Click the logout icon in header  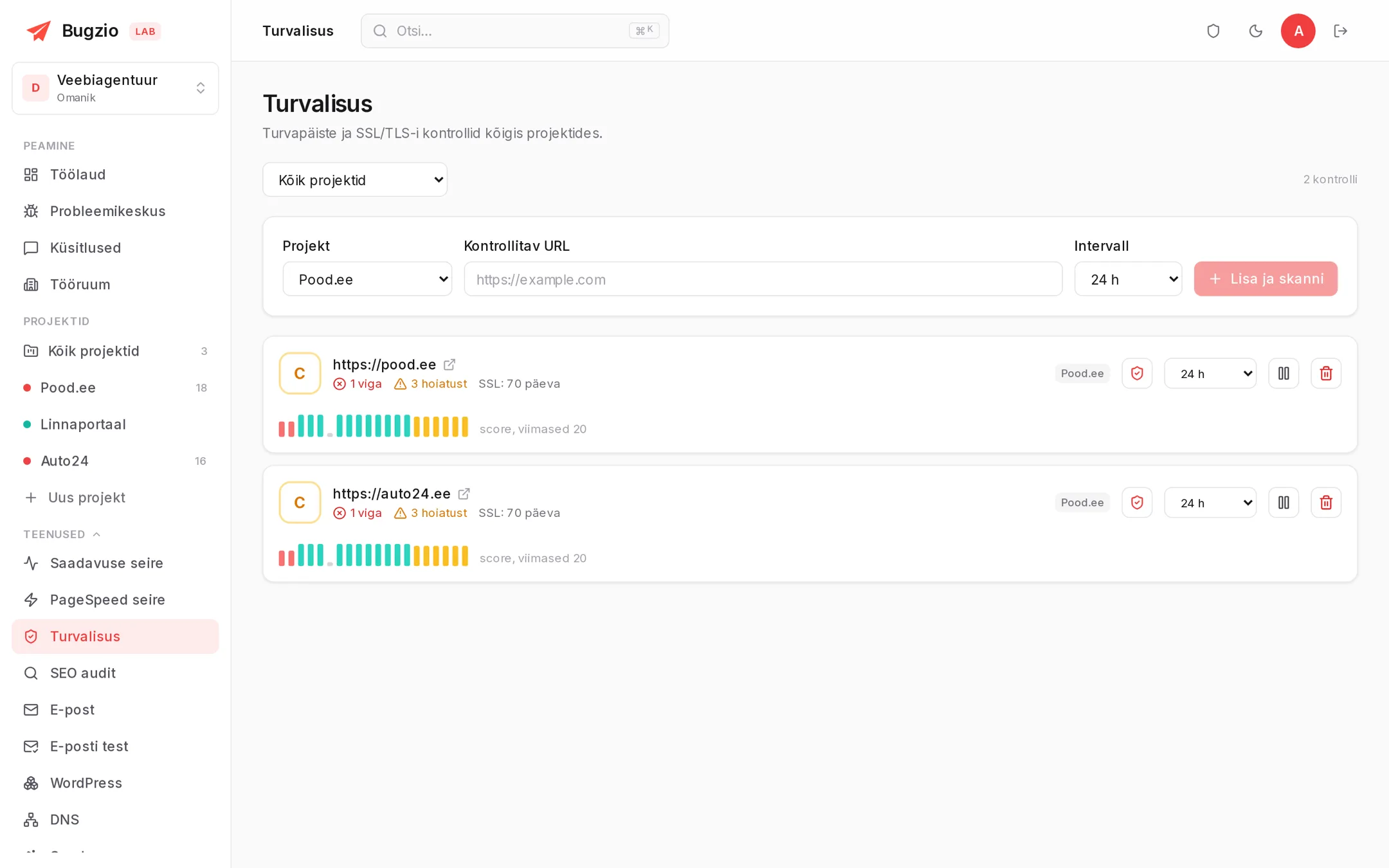tap(1340, 31)
